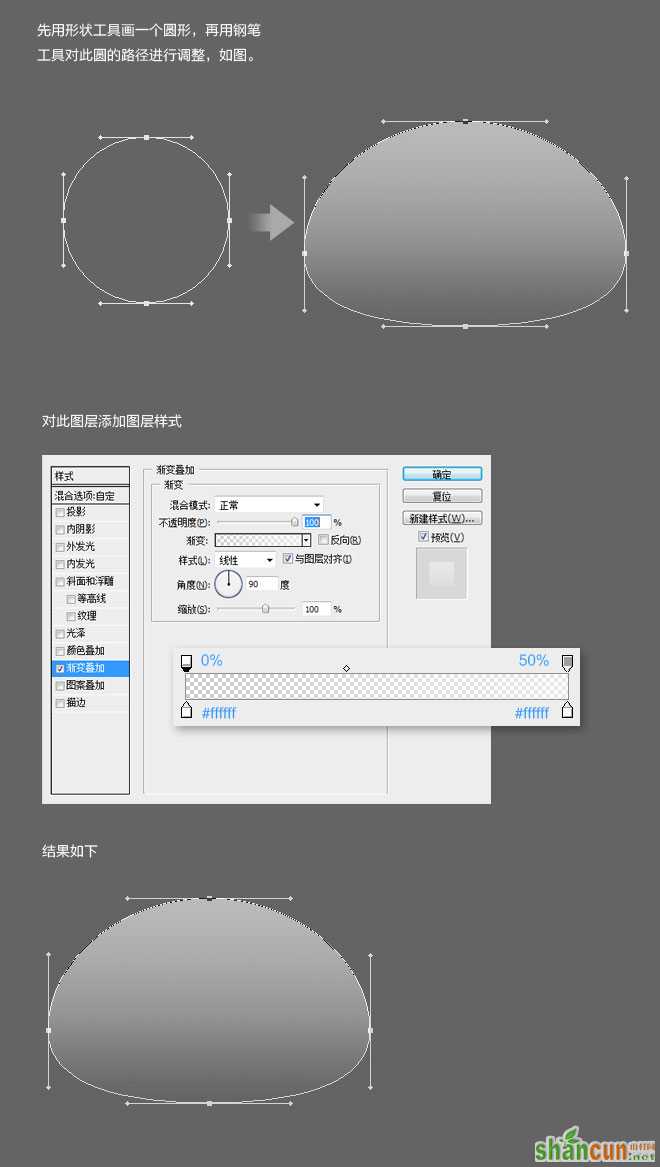Select the right #ffffff color stop
The height and width of the screenshot is (1167, 660).
tap(568, 709)
